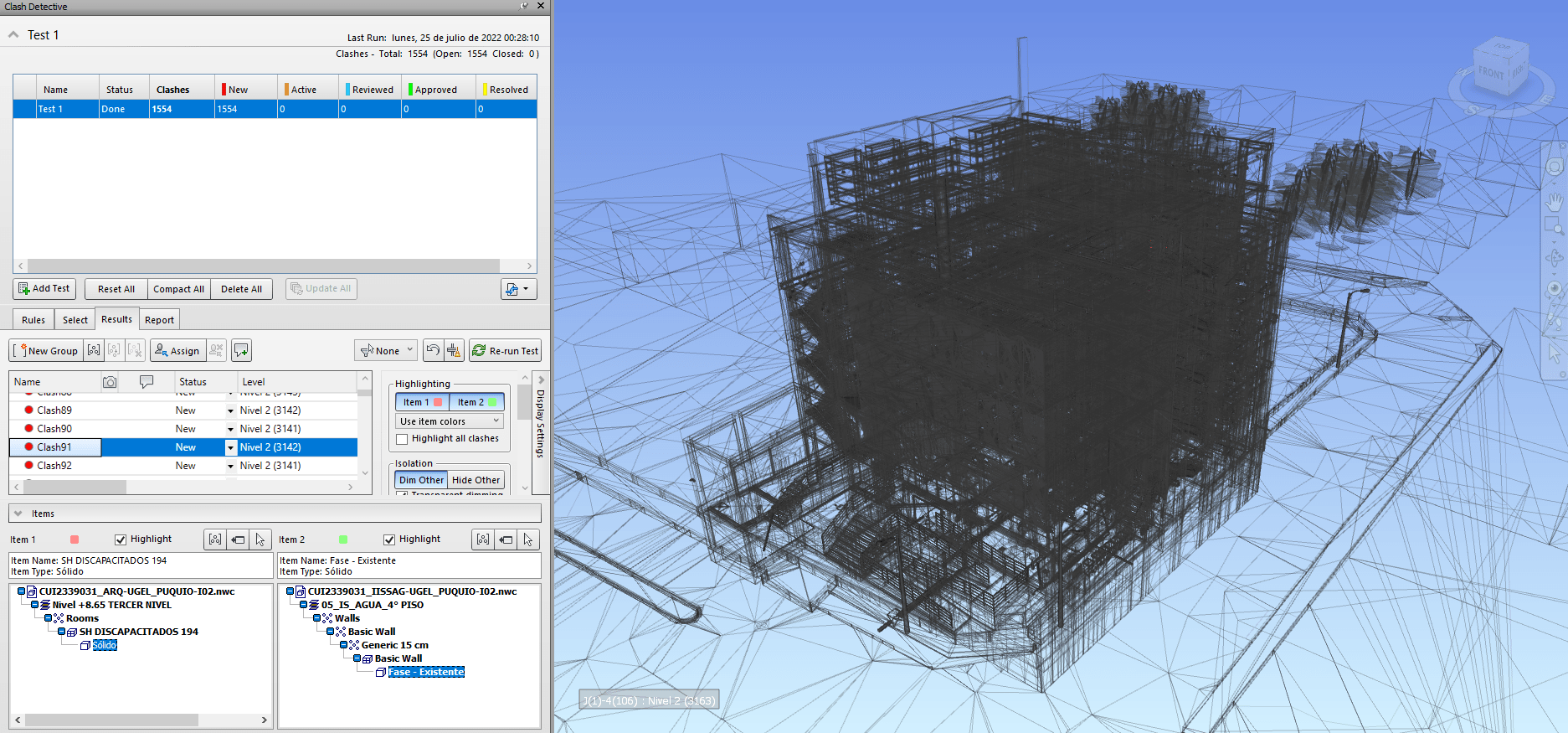The width and height of the screenshot is (1568, 733).
Task: Open the None filter dropdown
Action: pyautogui.click(x=386, y=350)
